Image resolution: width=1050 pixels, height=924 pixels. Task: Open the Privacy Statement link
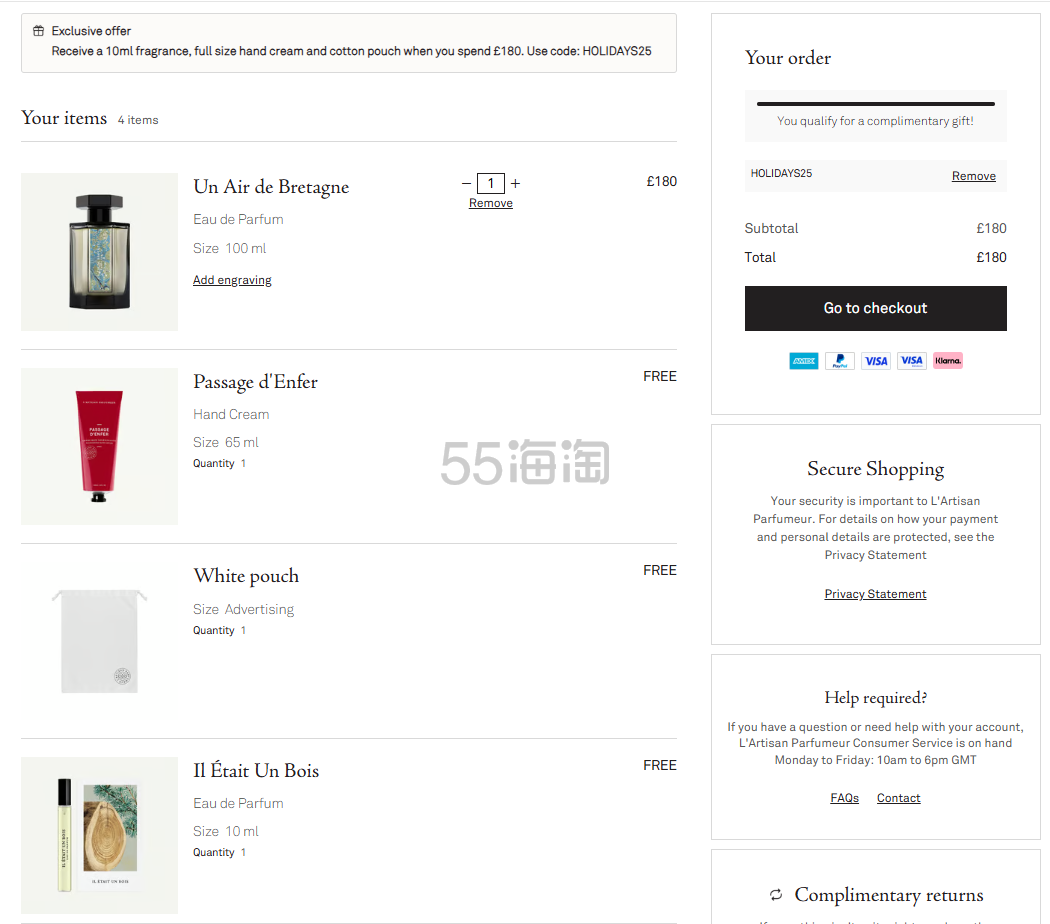875,594
